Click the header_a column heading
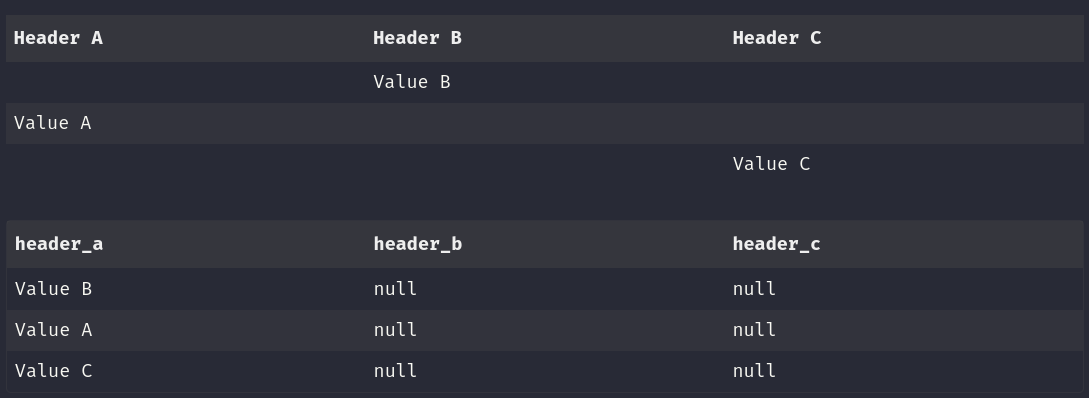Viewport: 1089px width, 398px height. [x=59, y=244]
